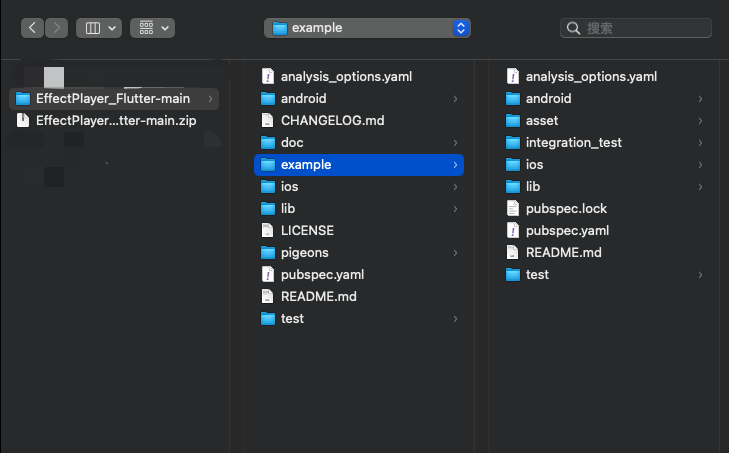Open the item grouping options dropdown
729x453 pixels.
tap(152, 28)
